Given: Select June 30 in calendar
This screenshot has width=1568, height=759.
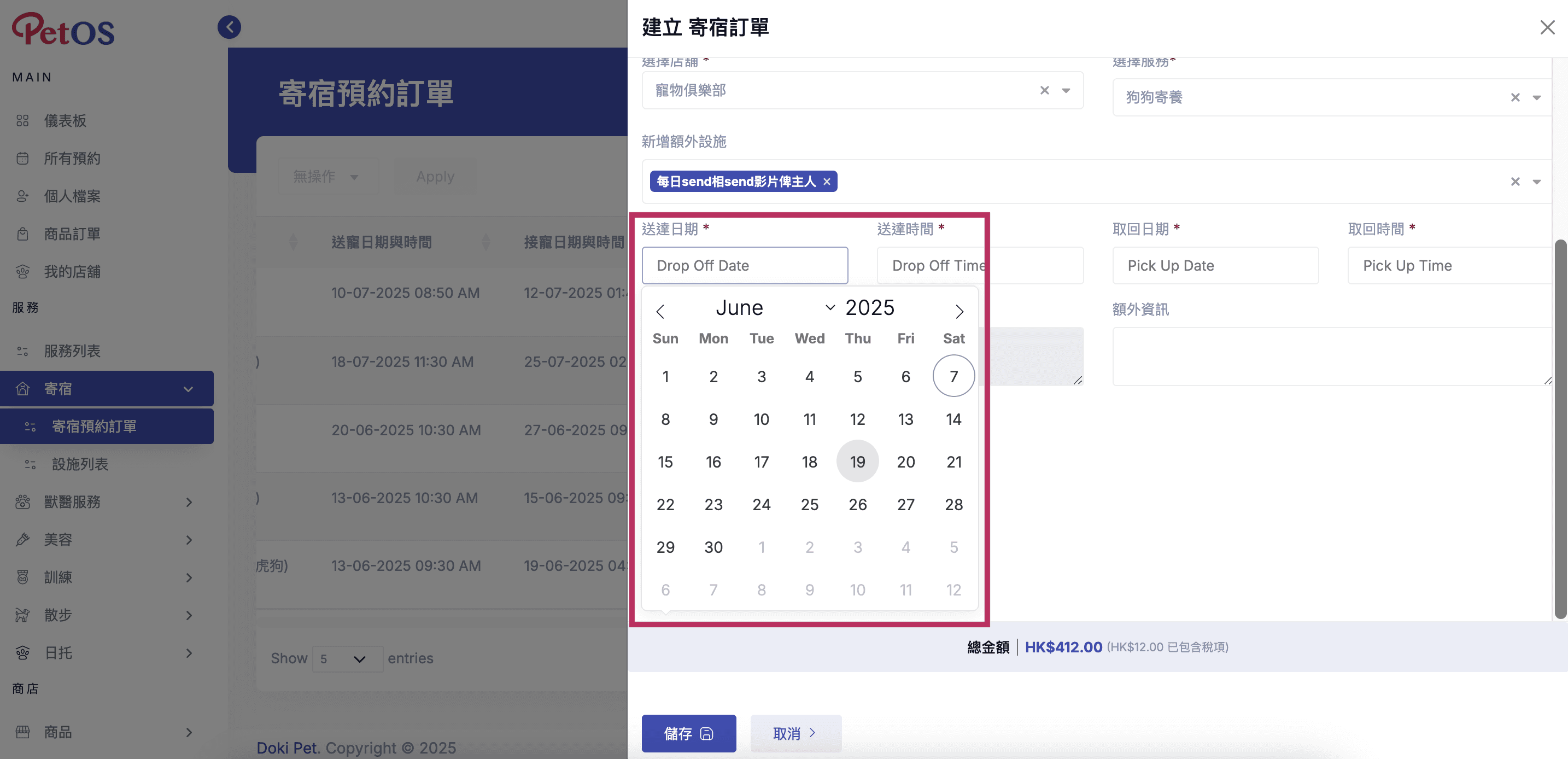Looking at the screenshot, I should coord(713,547).
